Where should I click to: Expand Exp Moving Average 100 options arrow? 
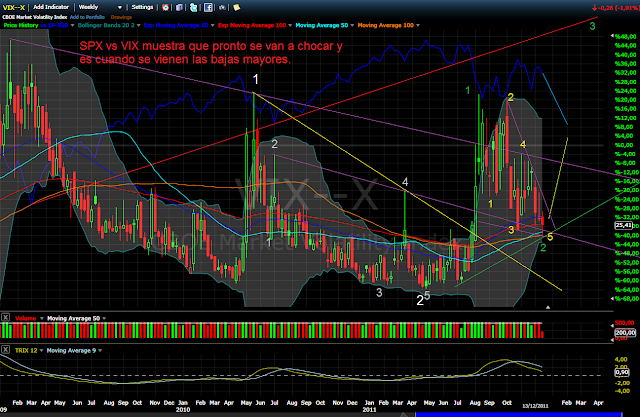click(x=290, y=25)
